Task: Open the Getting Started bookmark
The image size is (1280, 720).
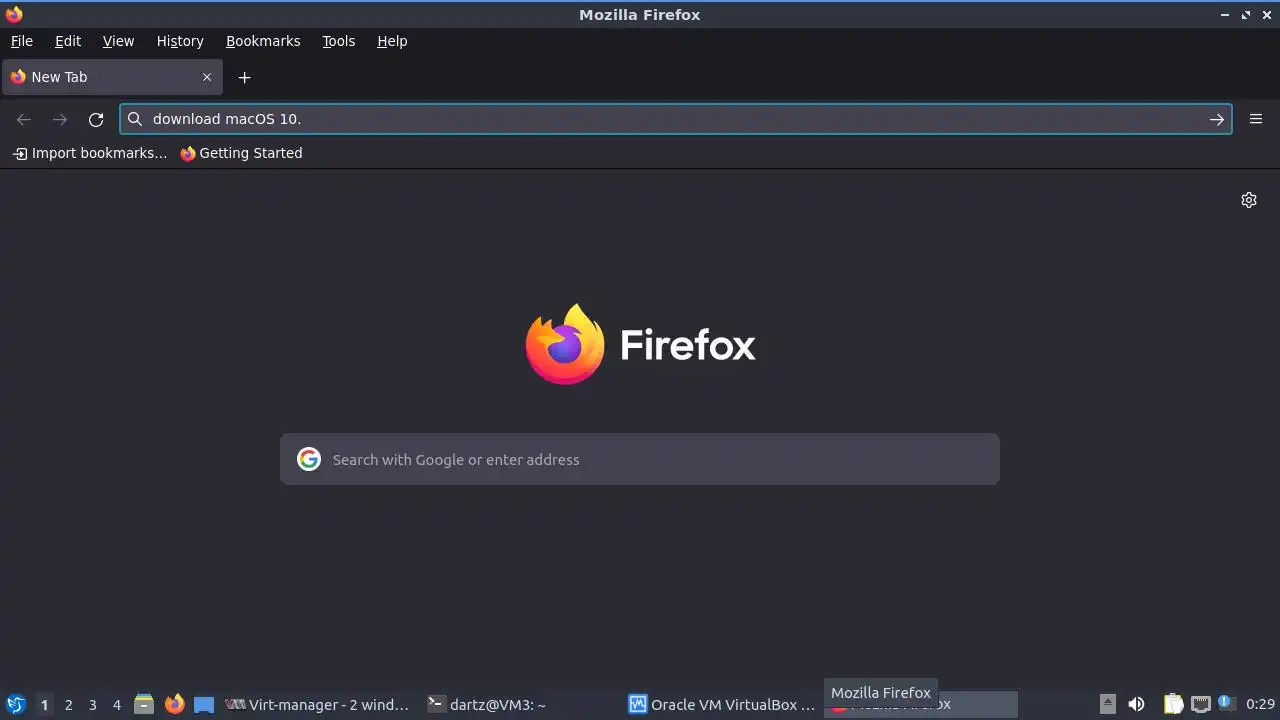Action: (x=241, y=153)
